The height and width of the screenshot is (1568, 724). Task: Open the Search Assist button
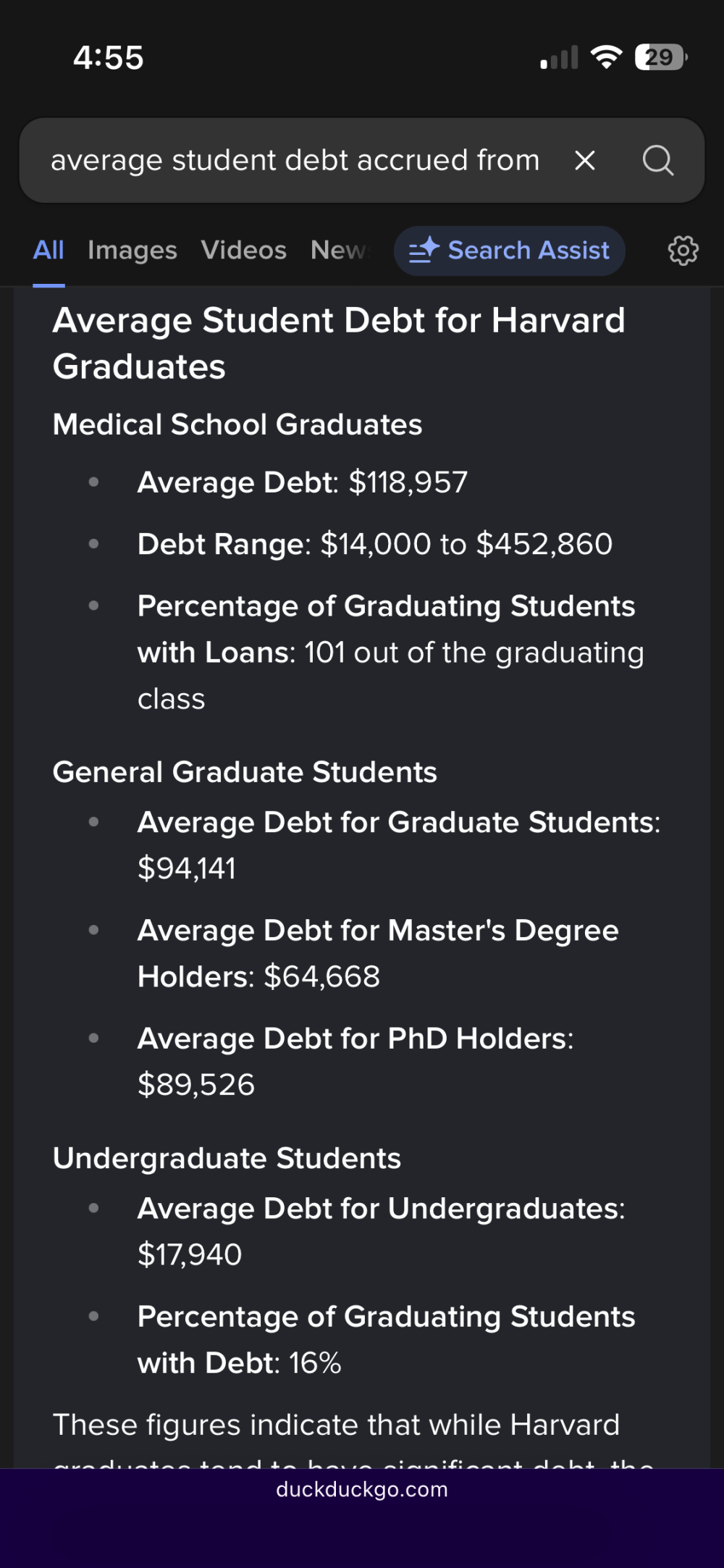[510, 251]
